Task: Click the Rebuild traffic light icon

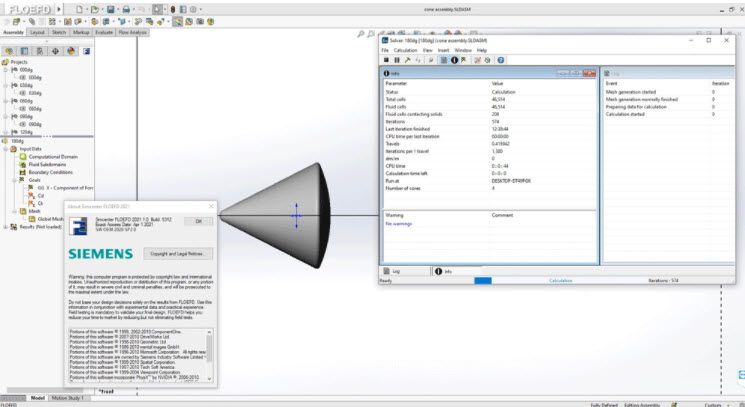Action: pyautogui.click(x=173, y=9)
